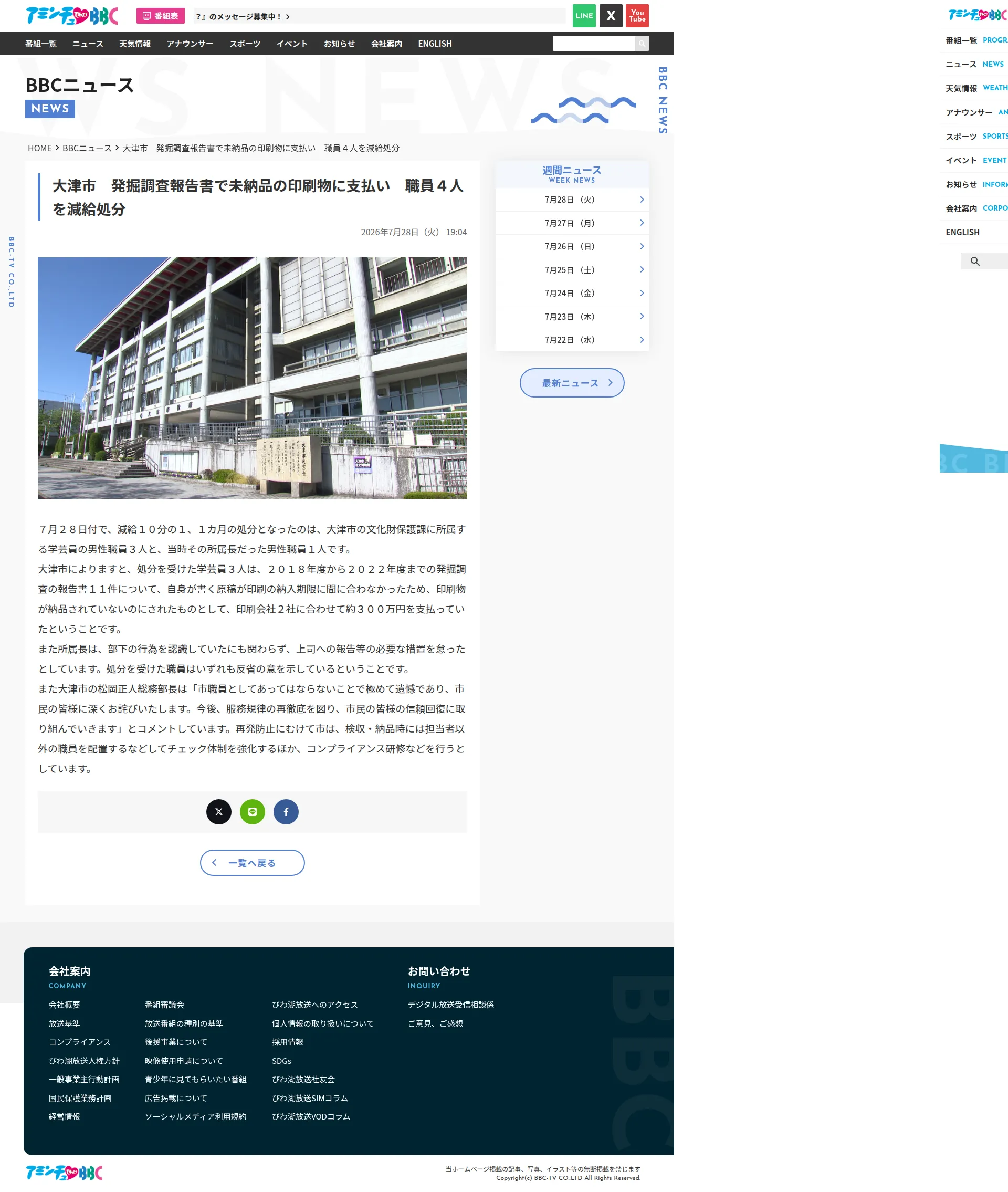Screen dimensions: 1008x1192
Task: Open the メッセージ募集中 announcement link
Action: click(241, 17)
